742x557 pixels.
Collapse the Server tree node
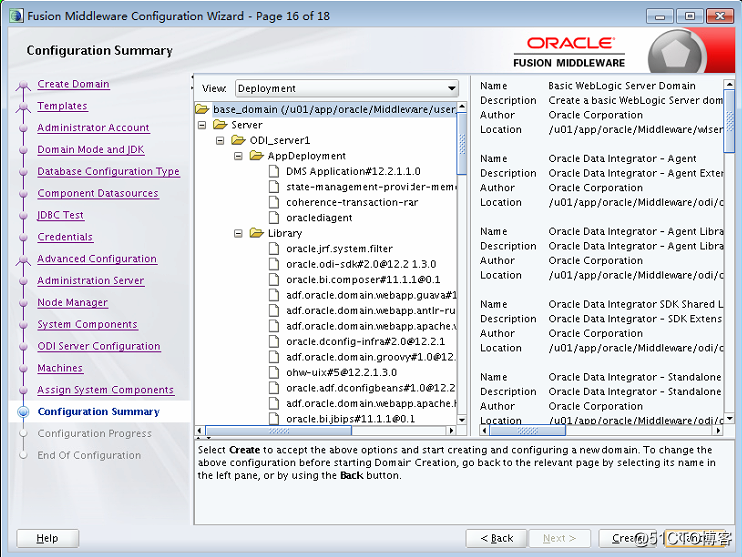point(202,125)
